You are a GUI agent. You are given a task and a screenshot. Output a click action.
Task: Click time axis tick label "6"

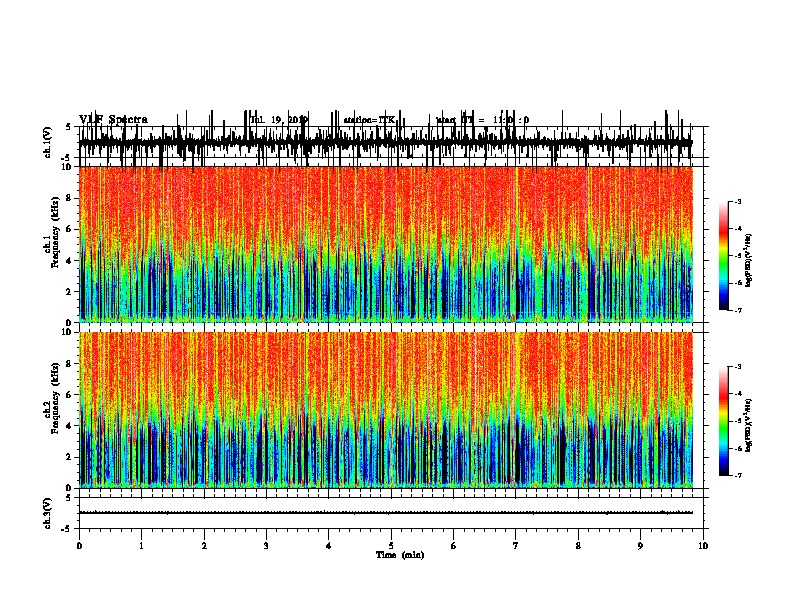click(x=454, y=546)
